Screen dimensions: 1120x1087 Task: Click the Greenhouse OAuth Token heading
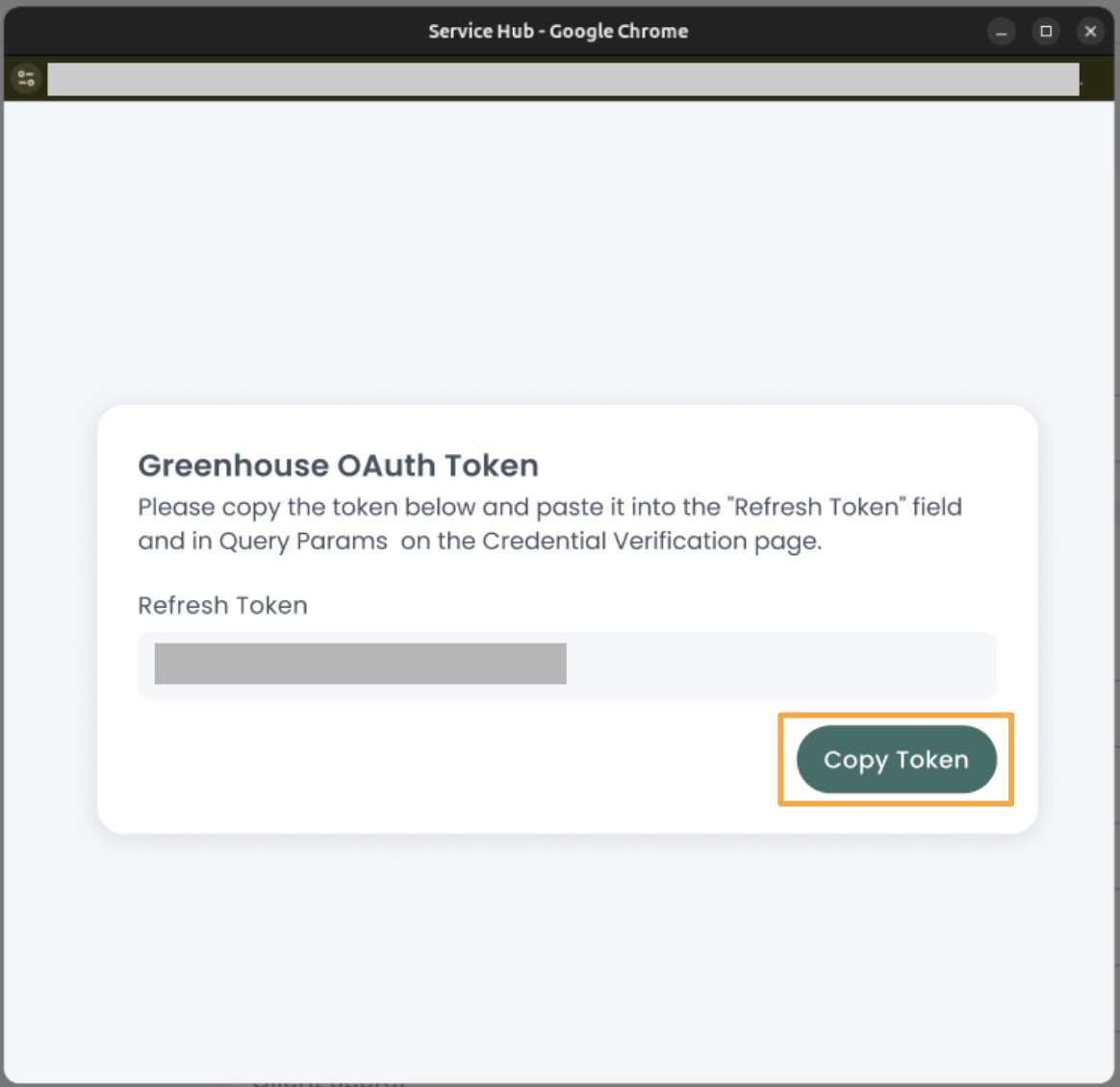[338, 466]
